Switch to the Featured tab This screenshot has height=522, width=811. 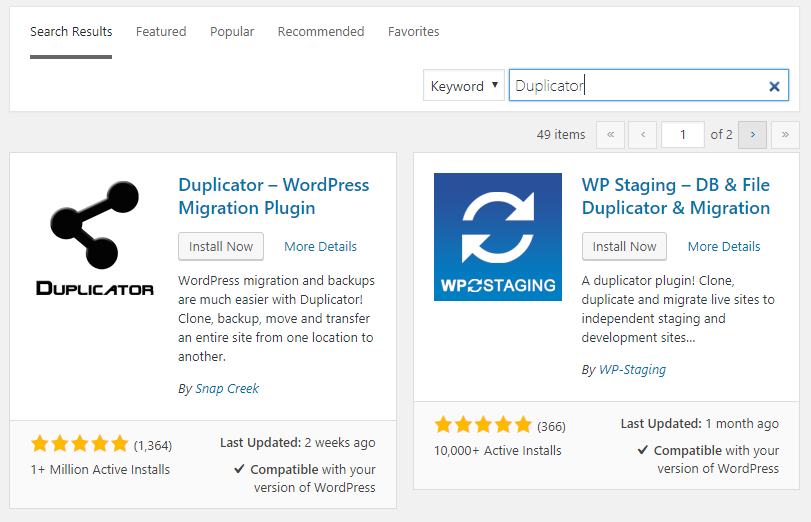tap(161, 32)
